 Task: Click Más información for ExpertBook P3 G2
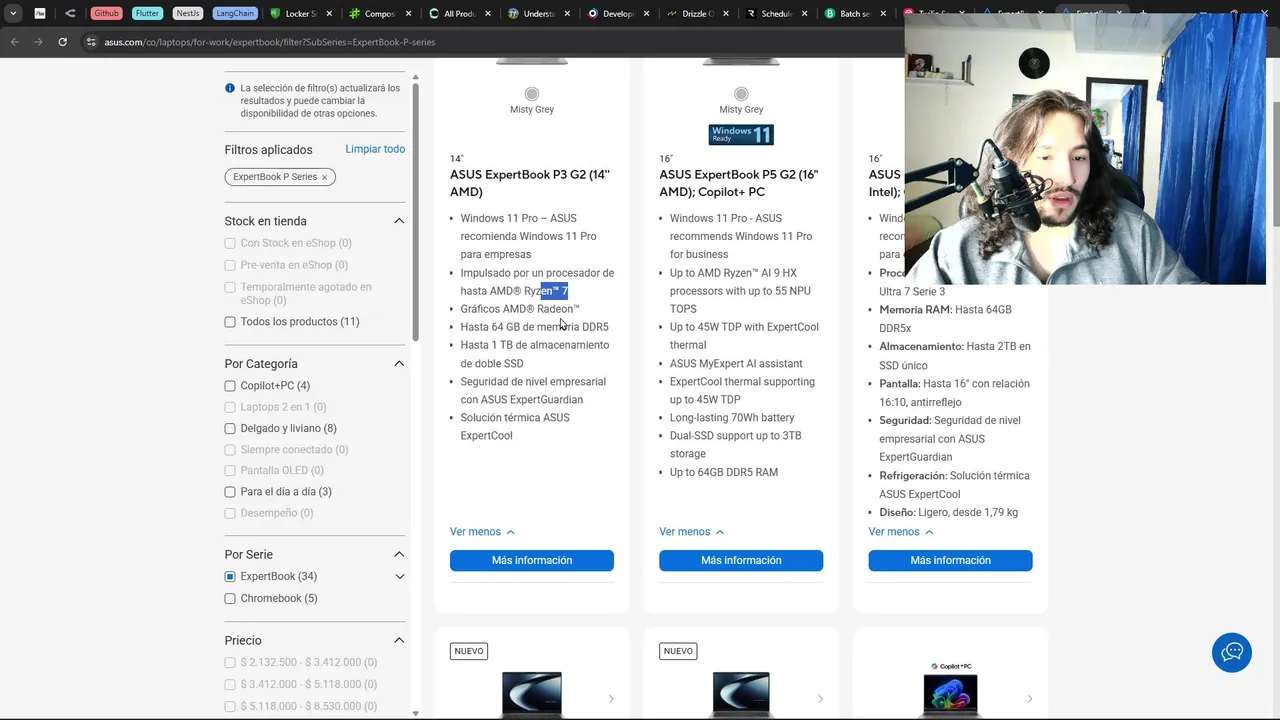click(x=532, y=561)
